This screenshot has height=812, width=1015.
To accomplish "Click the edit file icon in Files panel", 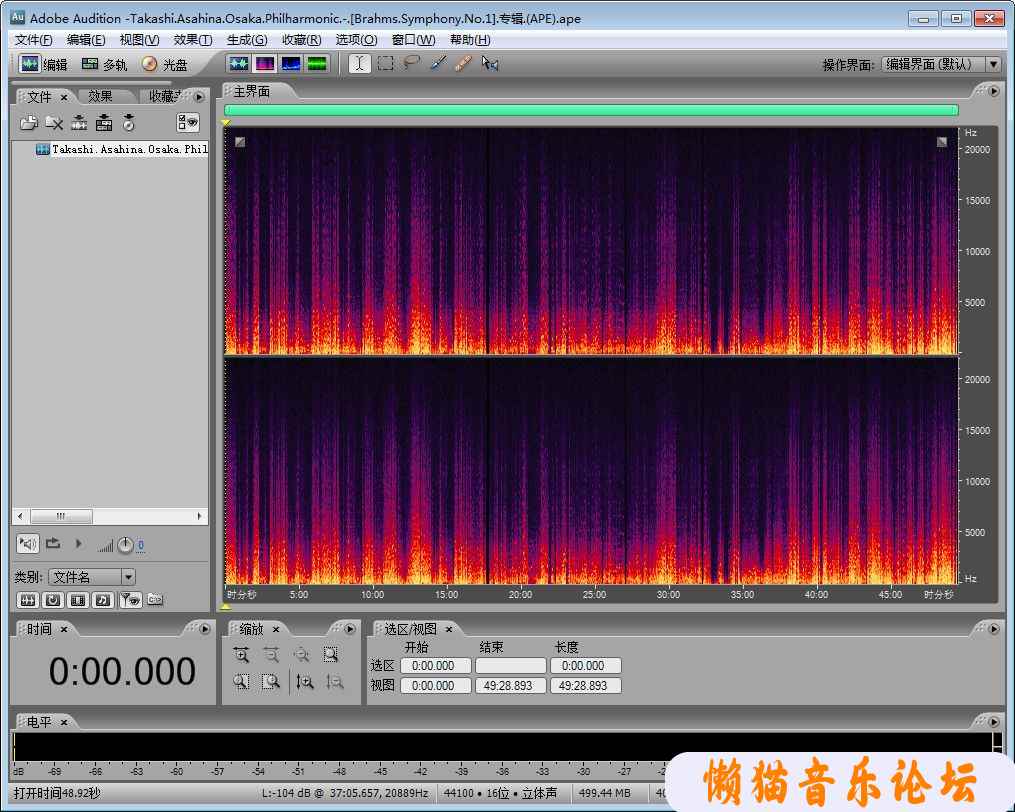I will [x=79, y=122].
